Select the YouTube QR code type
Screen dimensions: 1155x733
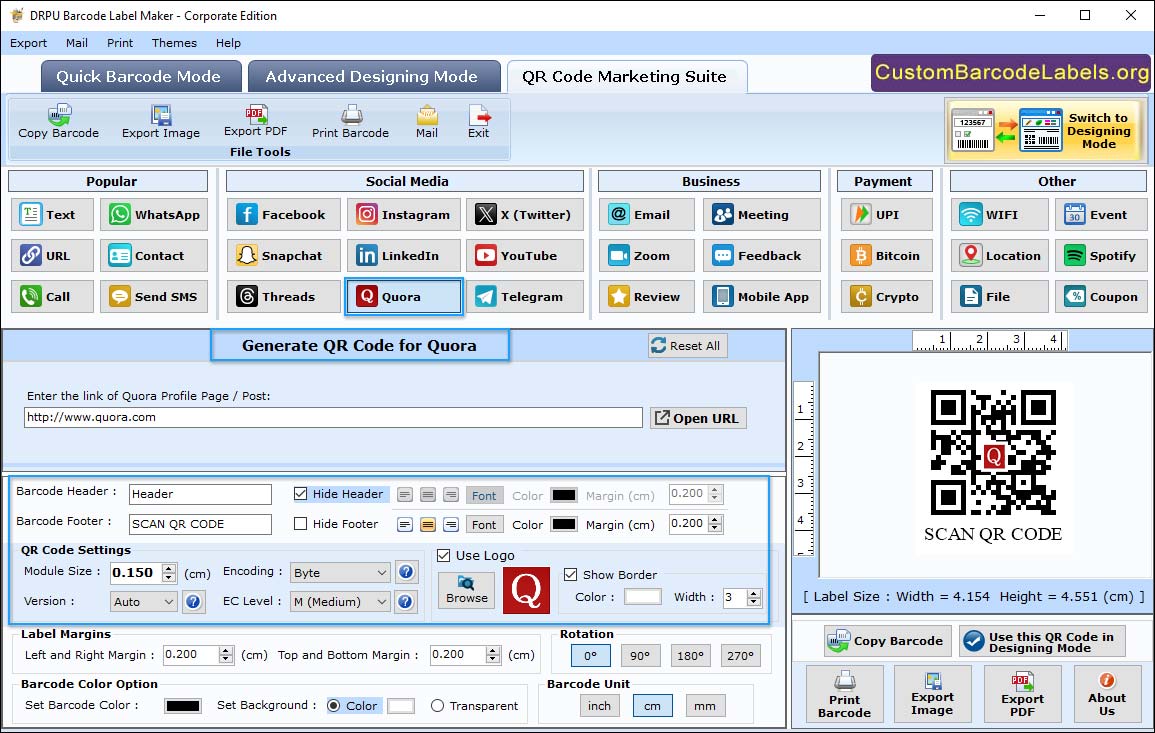point(524,256)
